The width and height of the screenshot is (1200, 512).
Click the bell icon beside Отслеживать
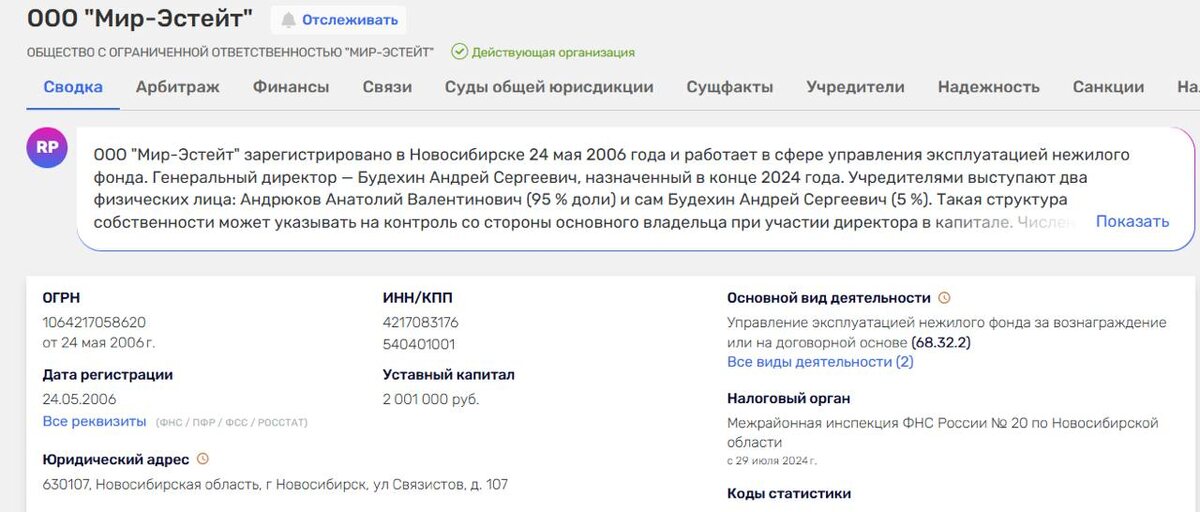point(288,20)
